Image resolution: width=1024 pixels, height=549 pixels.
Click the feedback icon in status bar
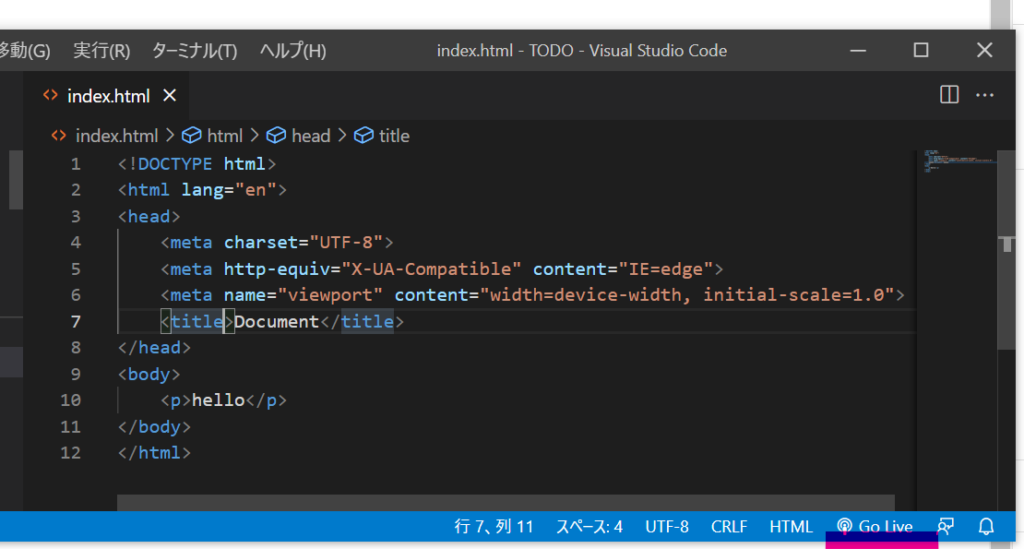(945, 526)
